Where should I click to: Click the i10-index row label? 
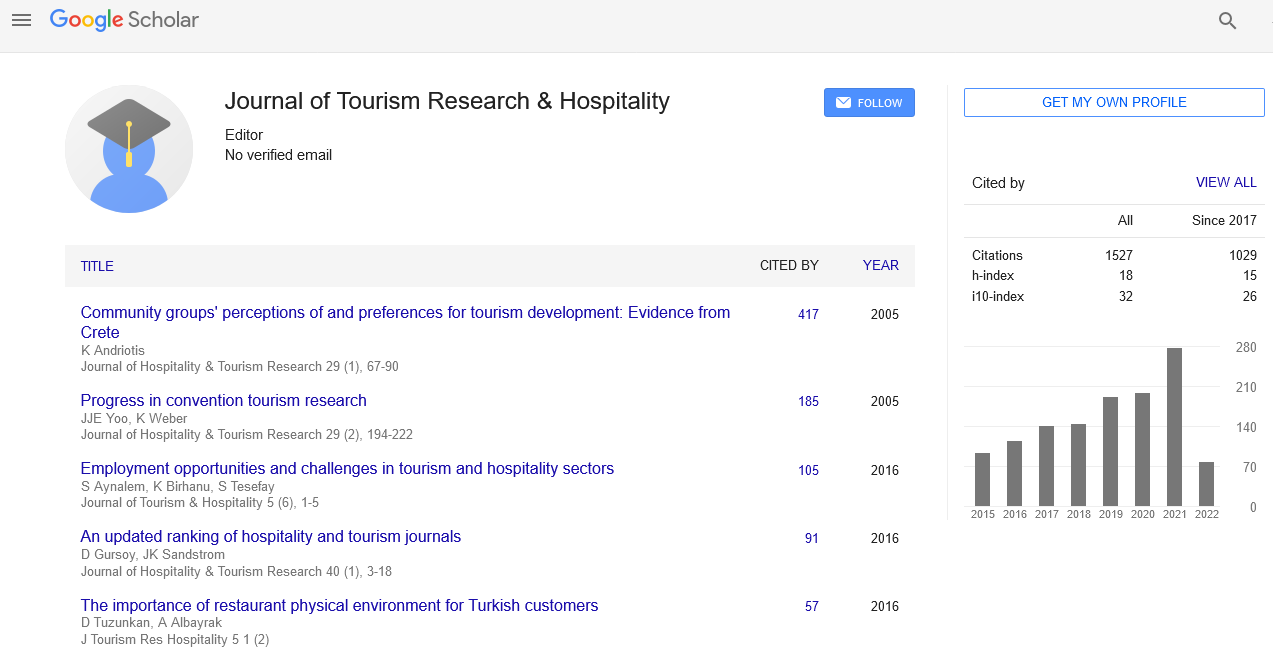pos(998,297)
